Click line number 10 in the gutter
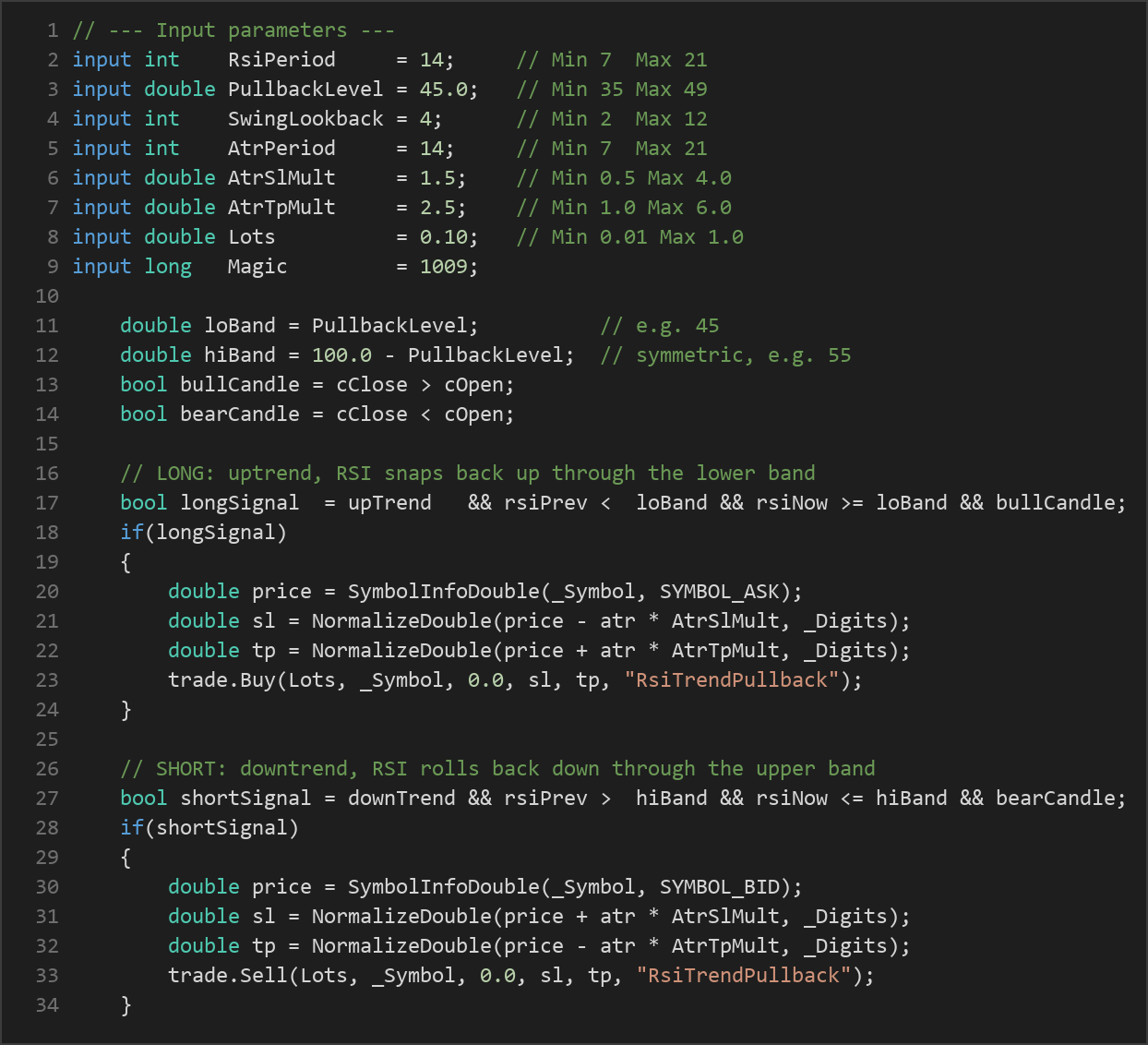 pyautogui.click(x=47, y=295)
